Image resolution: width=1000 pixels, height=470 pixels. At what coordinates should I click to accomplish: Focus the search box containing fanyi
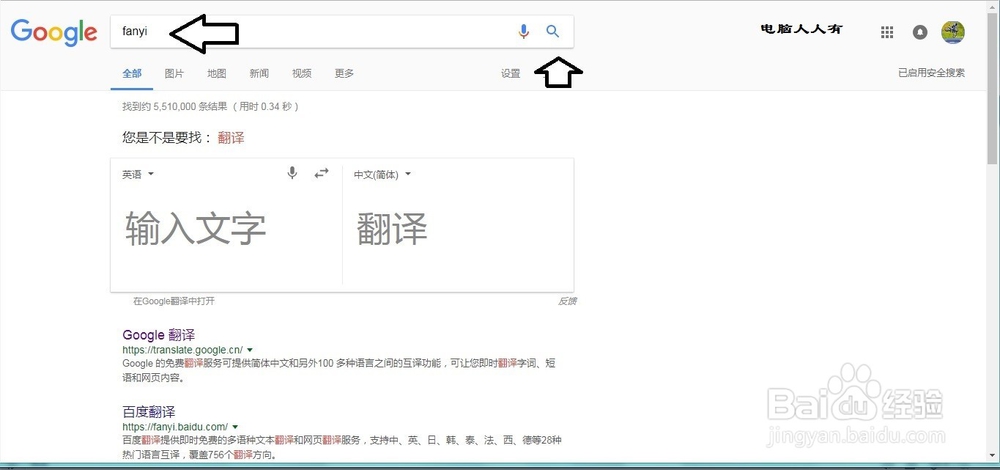[342, 31]
